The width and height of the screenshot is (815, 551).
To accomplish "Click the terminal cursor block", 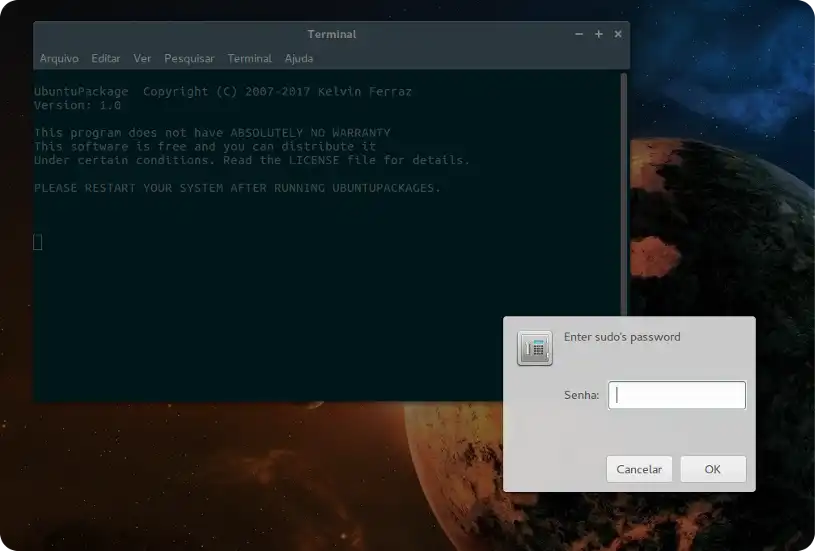I will click(37, 242).
